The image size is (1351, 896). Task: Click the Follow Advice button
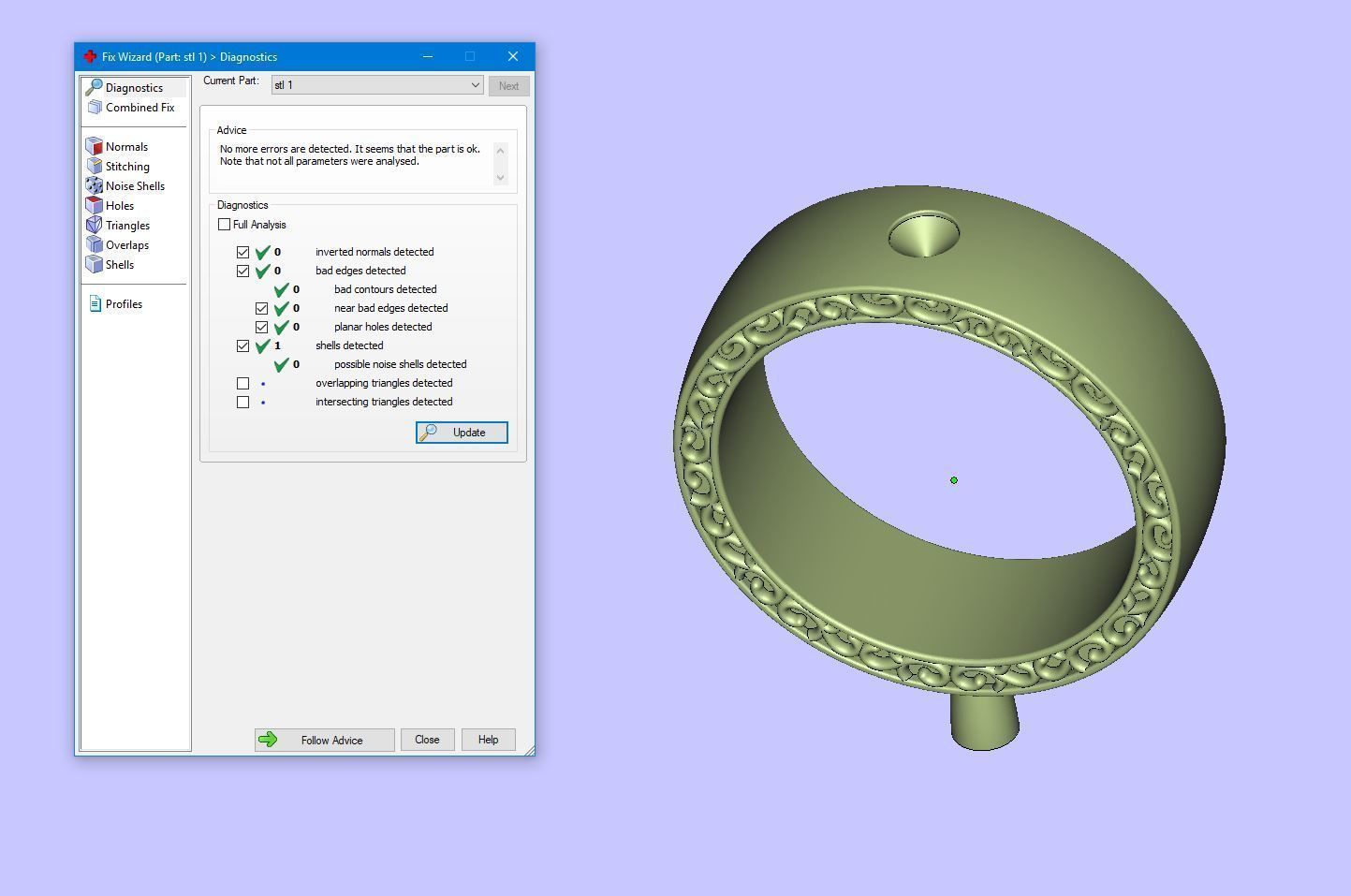[324, 740]
